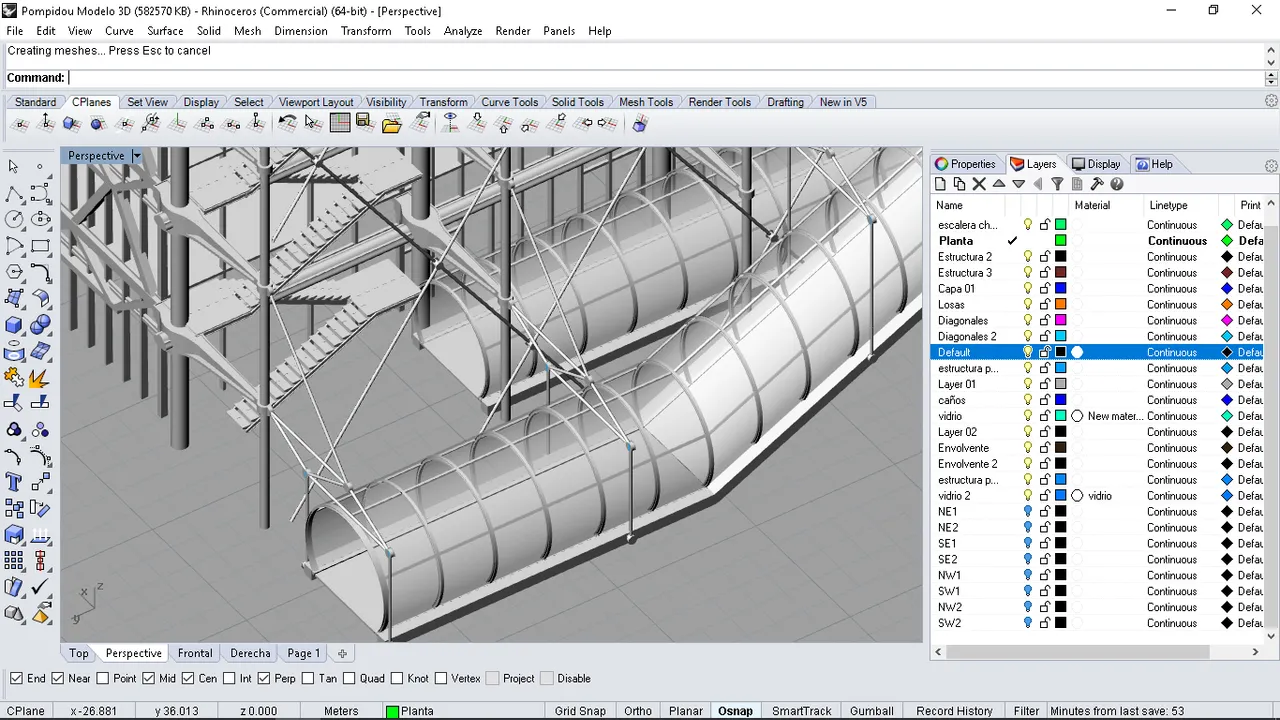The width and height of the screenshot is (1280, 720).
Task: Toggle the Perp osnap checkbox
Action: coord(264,678)
